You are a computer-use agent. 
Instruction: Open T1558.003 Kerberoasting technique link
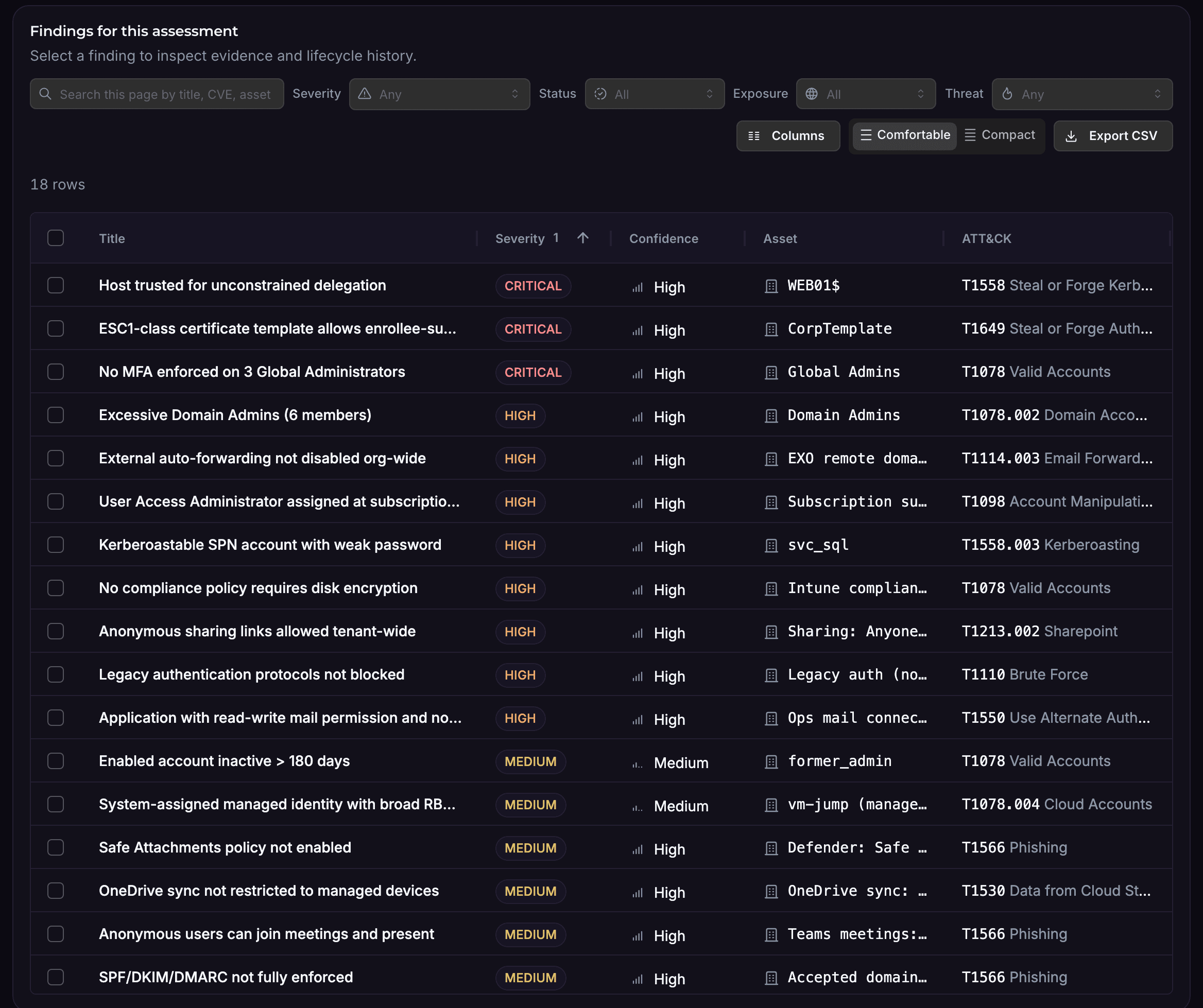[x=1050, y=545]
